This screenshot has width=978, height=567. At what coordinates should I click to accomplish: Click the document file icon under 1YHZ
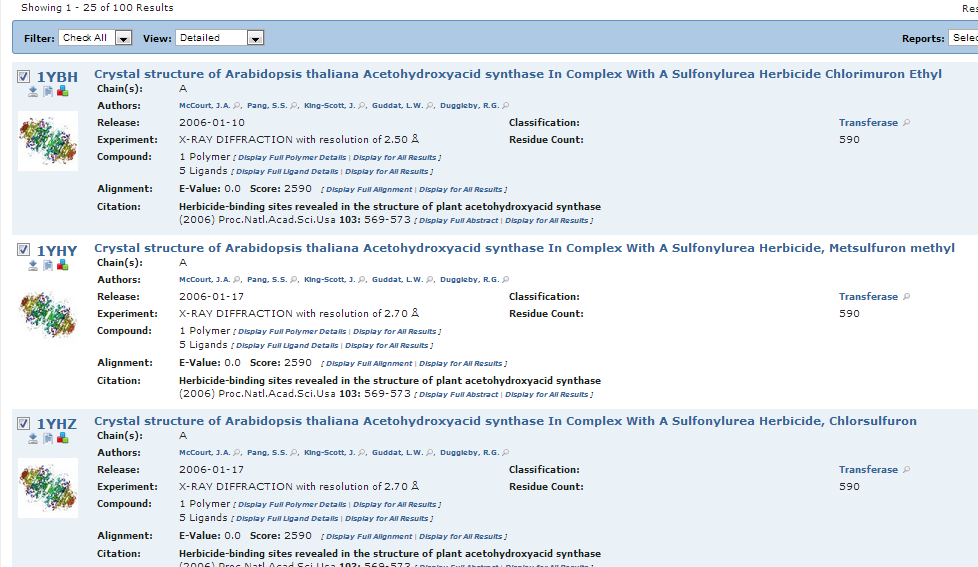[48, 439]
